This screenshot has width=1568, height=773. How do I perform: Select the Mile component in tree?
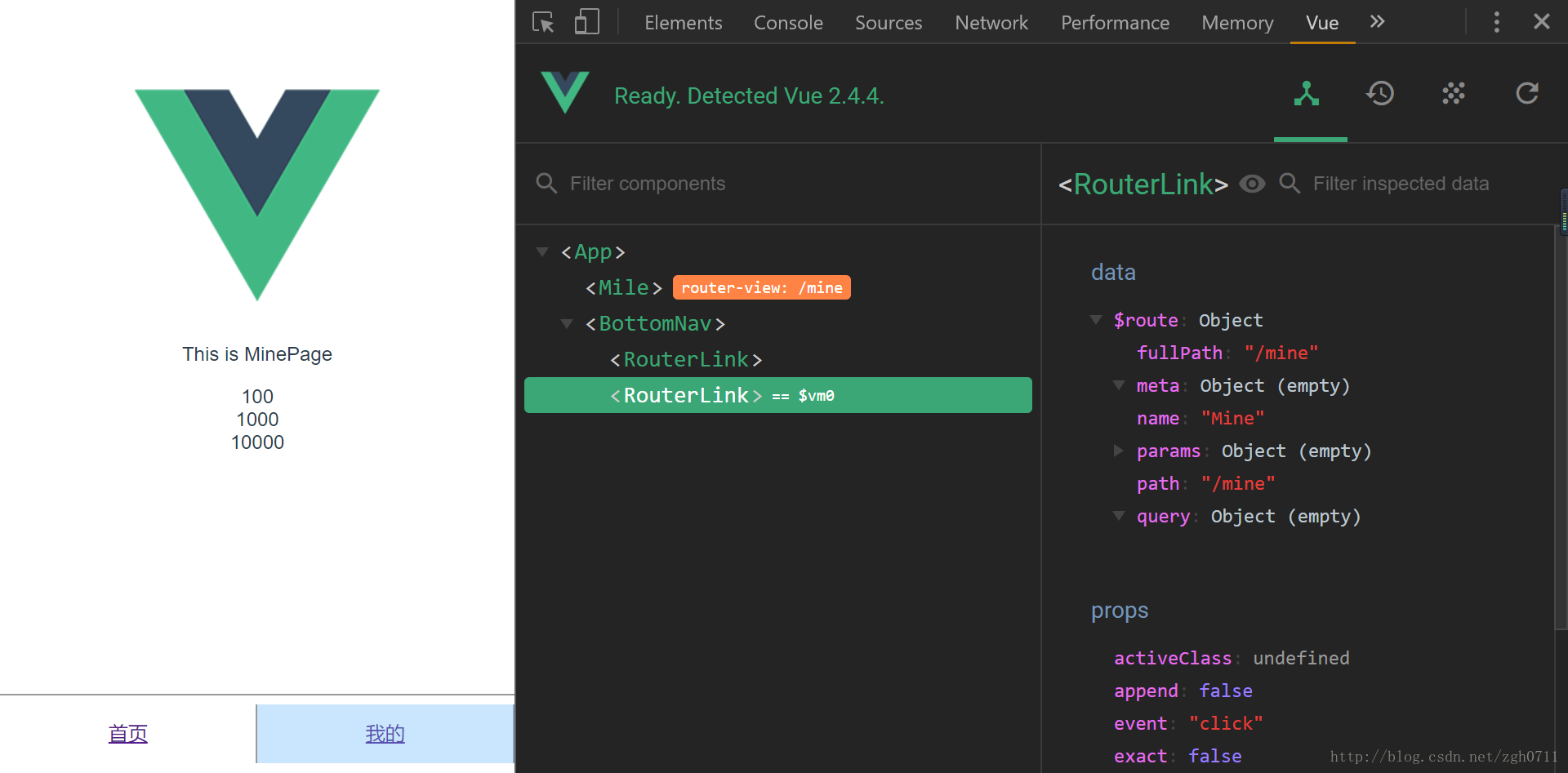[x=624, y=287]
